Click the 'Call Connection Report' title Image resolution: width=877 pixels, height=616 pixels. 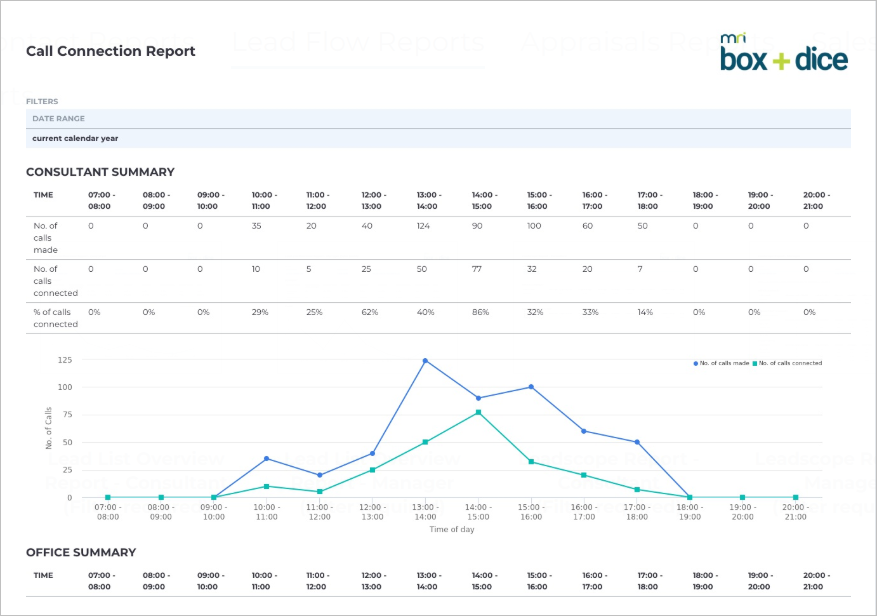click(111, 51)
